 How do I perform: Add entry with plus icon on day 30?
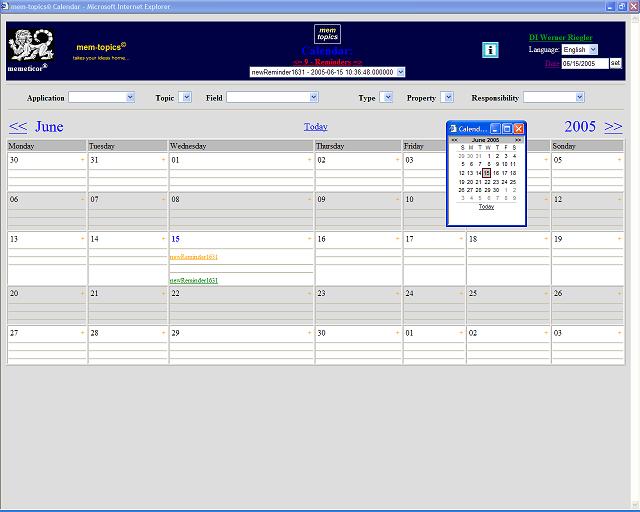click(x=82, y=160)
